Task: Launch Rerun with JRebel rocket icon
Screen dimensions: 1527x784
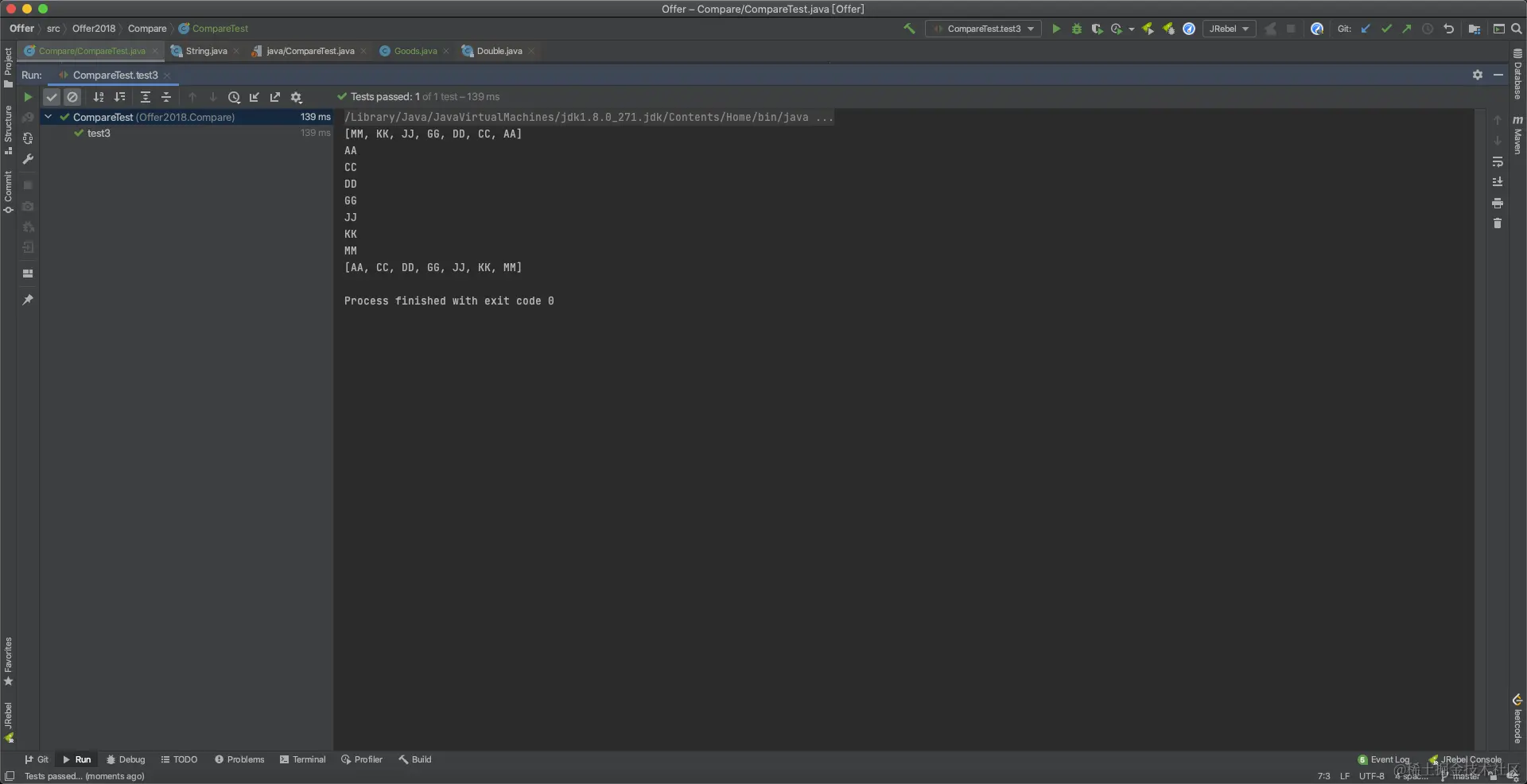Action: [x=1148, y=29]
